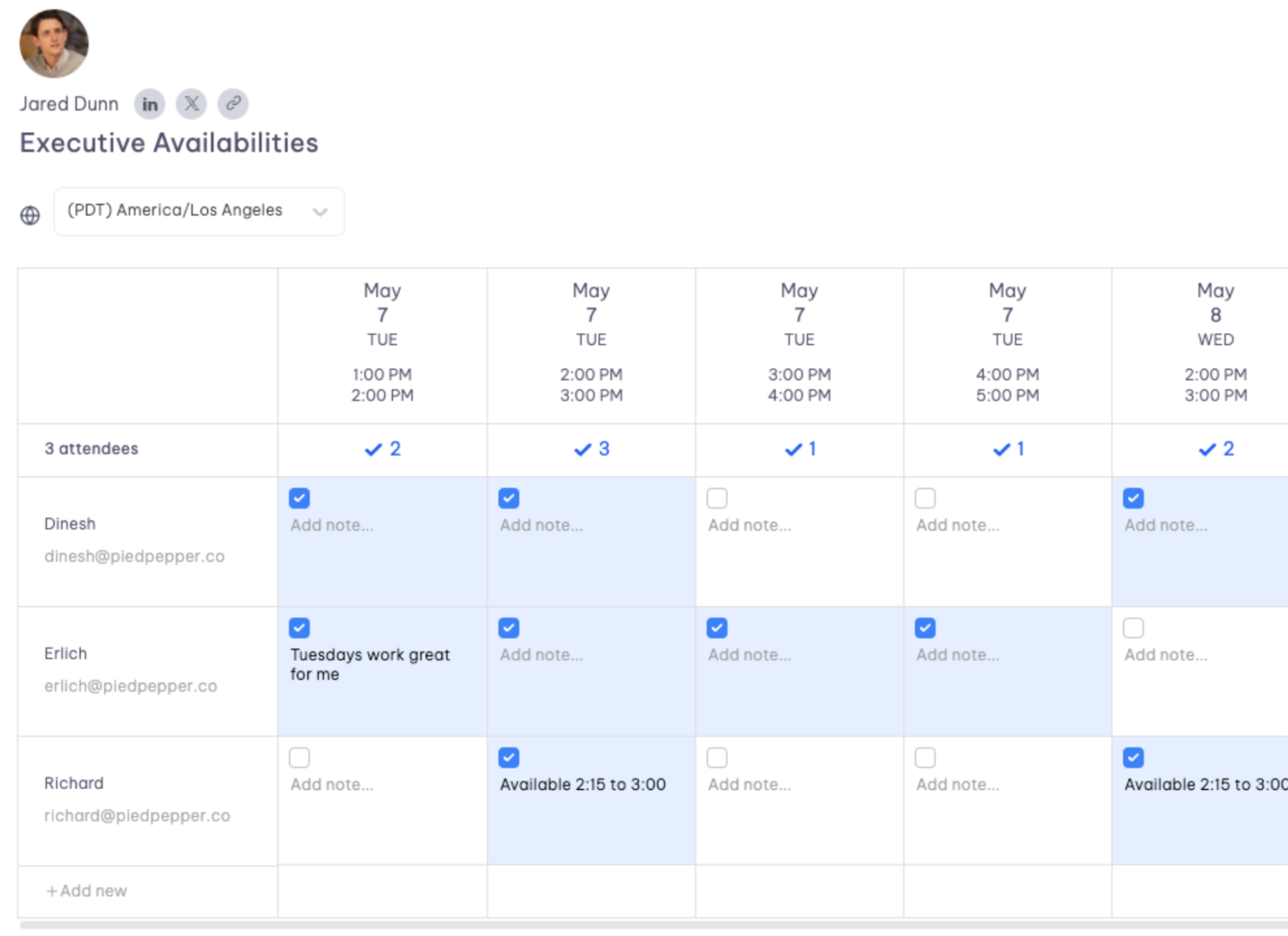
Task: Add note for Dinesh's 2:00 PM Tuesday slot
Action: [541, 525]
